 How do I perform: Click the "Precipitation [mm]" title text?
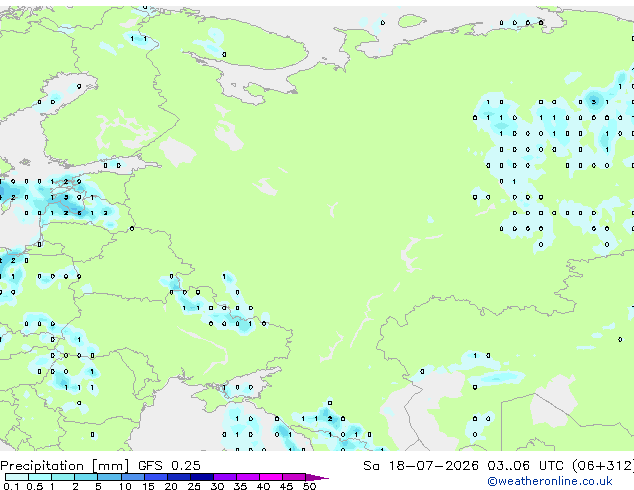65,466
